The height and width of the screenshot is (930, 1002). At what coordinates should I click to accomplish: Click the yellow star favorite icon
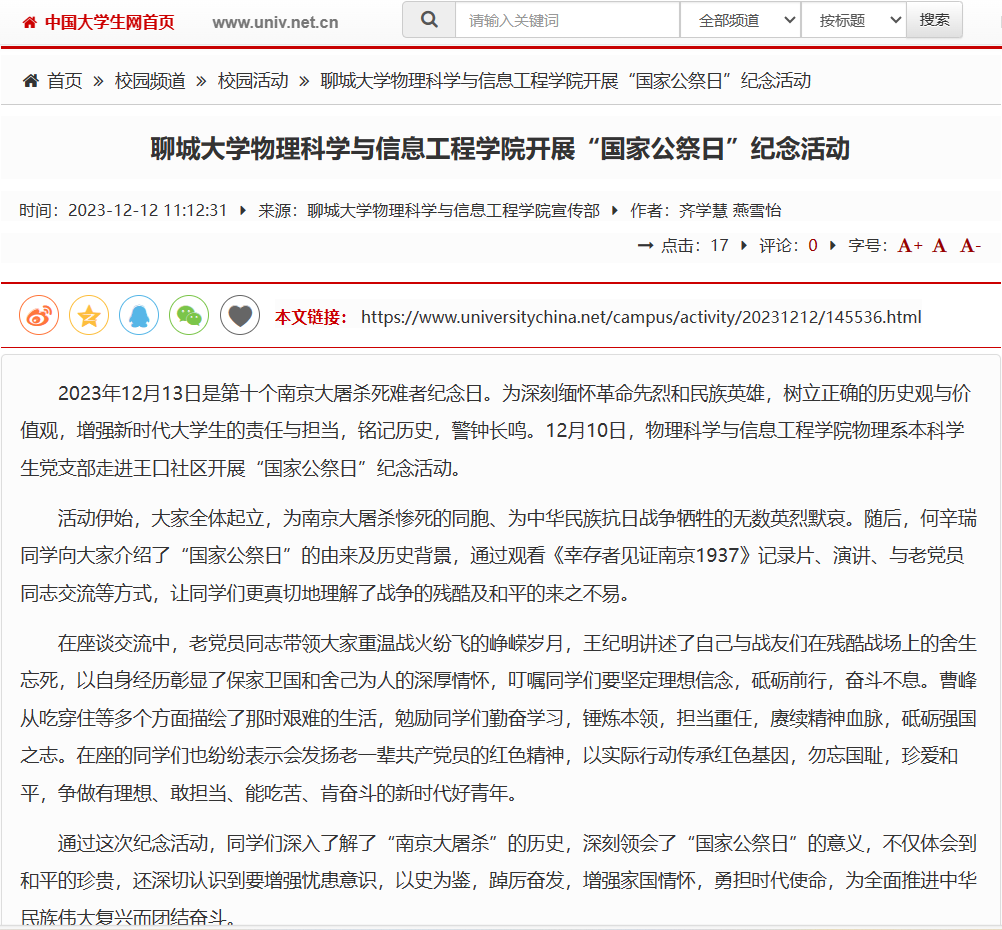coord(88,314)
